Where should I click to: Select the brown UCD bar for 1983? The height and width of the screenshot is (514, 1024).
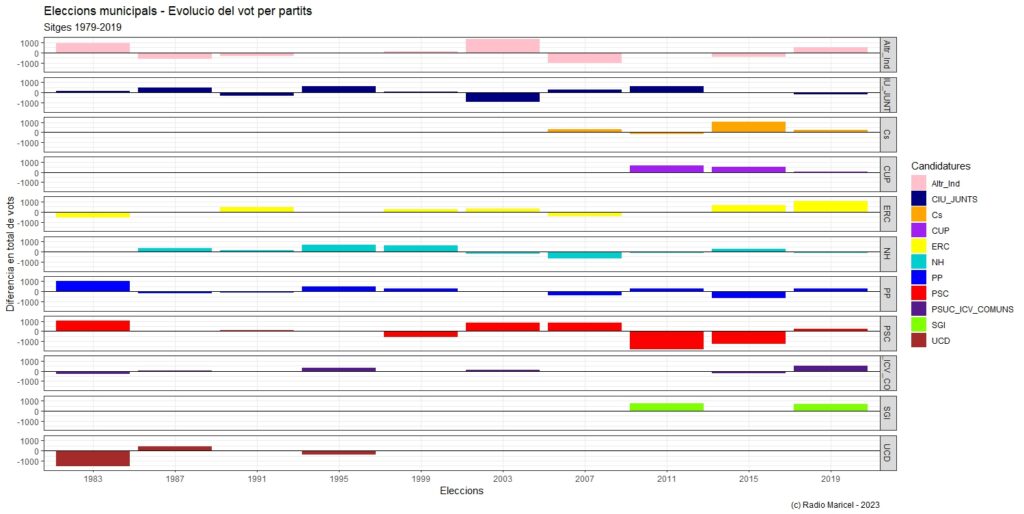tap(93, 458)
